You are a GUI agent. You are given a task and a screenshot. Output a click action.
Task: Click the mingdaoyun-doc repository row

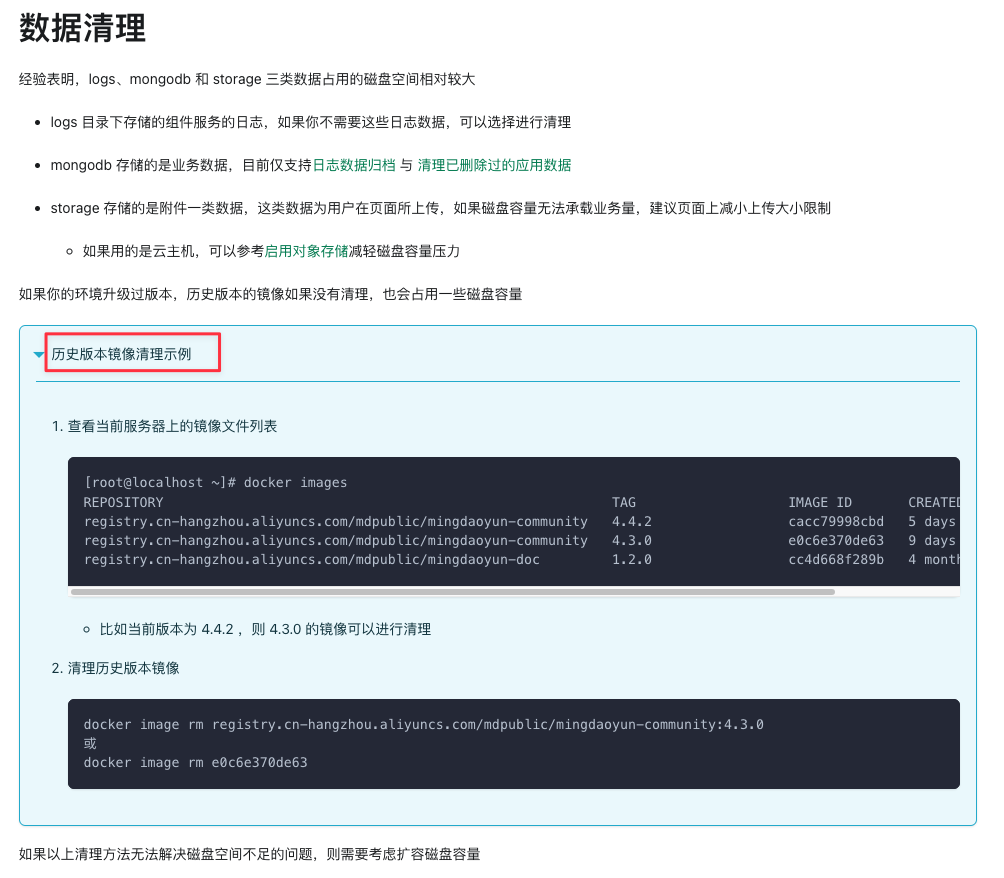tap(311, 559)
